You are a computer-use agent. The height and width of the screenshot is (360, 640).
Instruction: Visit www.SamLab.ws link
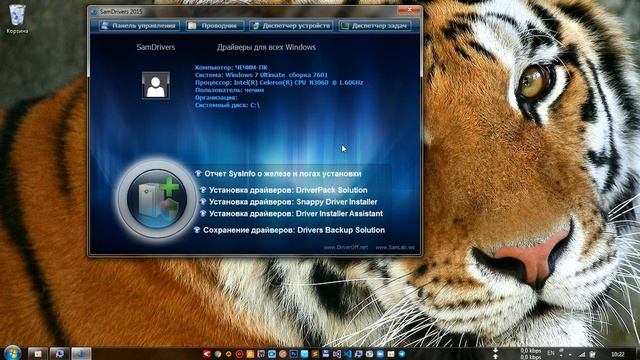click(395, 247)
